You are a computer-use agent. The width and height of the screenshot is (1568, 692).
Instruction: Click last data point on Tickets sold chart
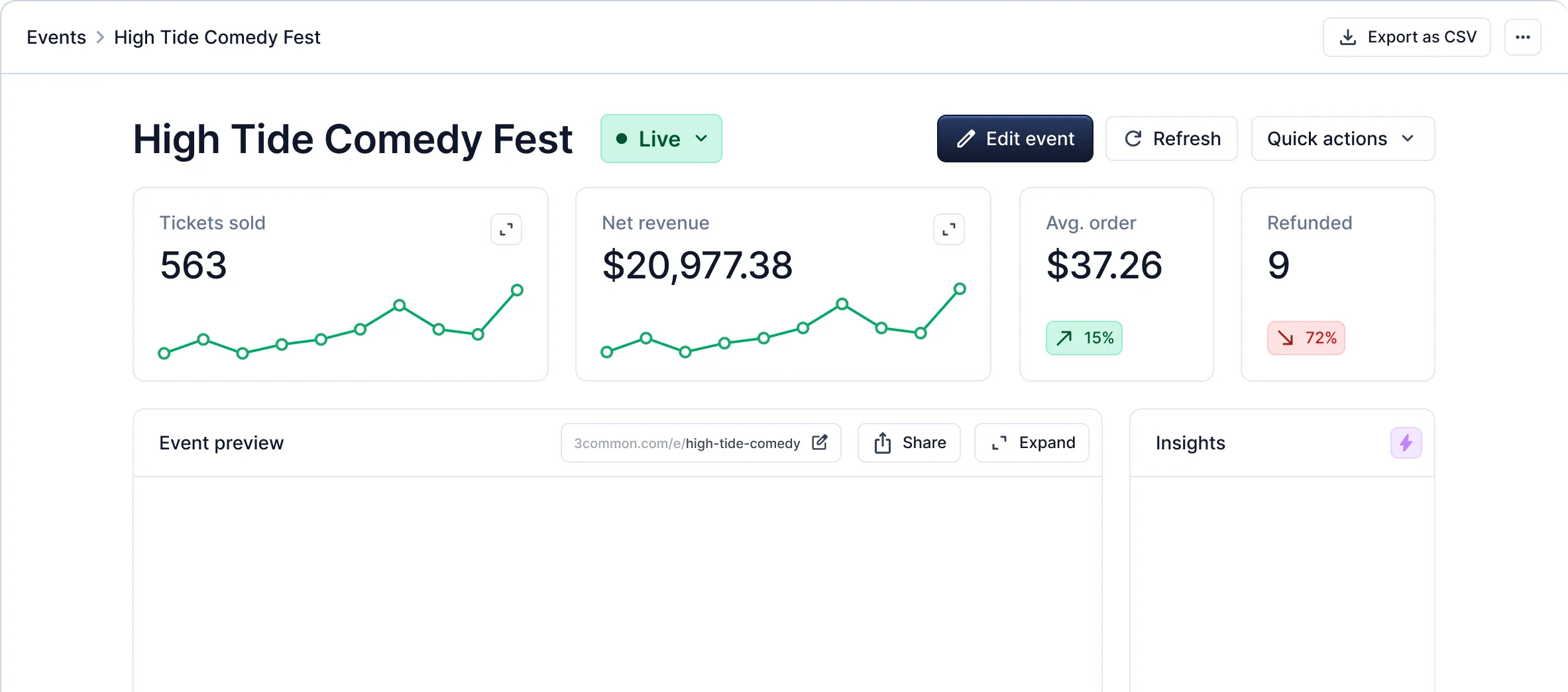tap(517, 290)
